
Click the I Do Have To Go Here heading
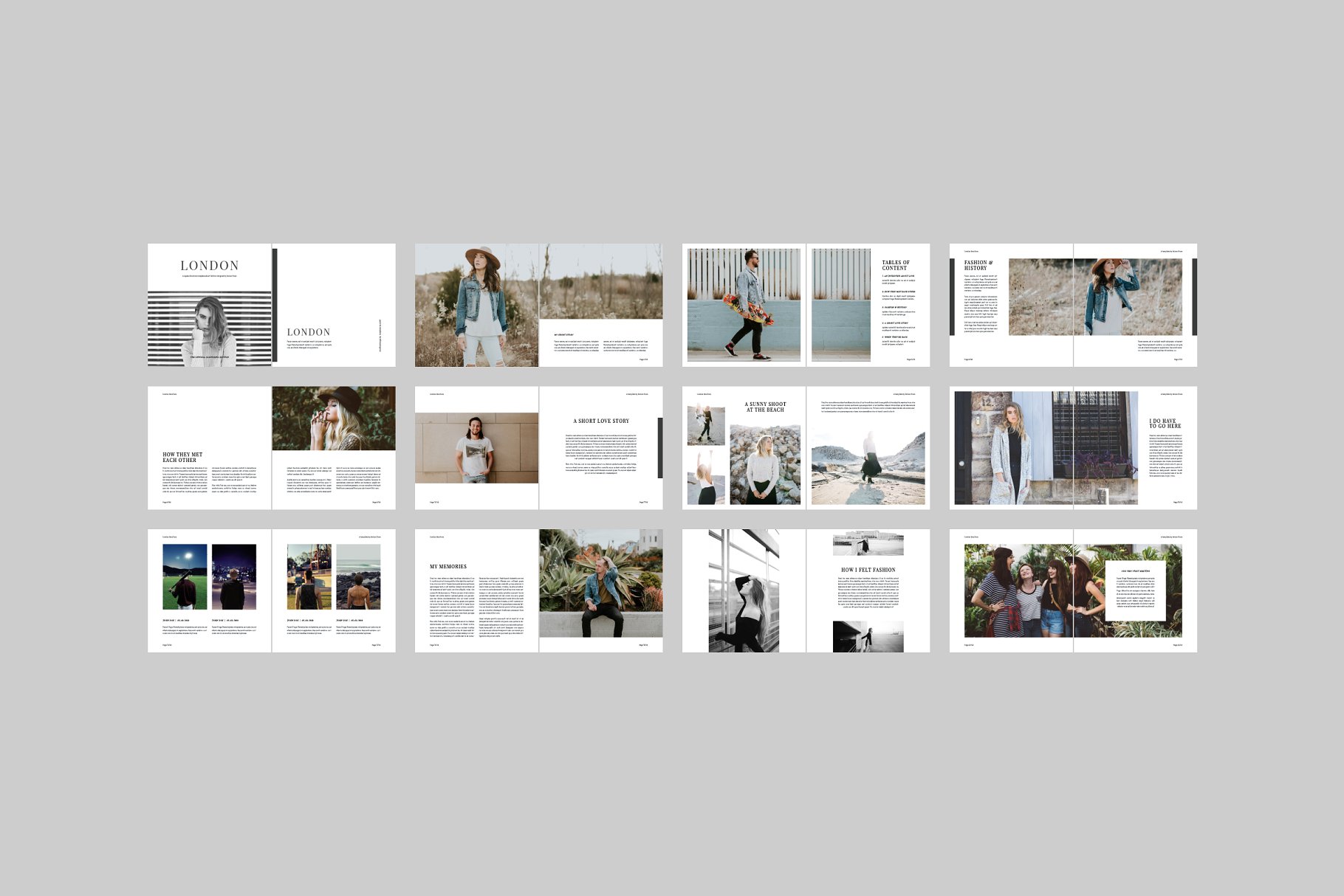(1165, 424)
